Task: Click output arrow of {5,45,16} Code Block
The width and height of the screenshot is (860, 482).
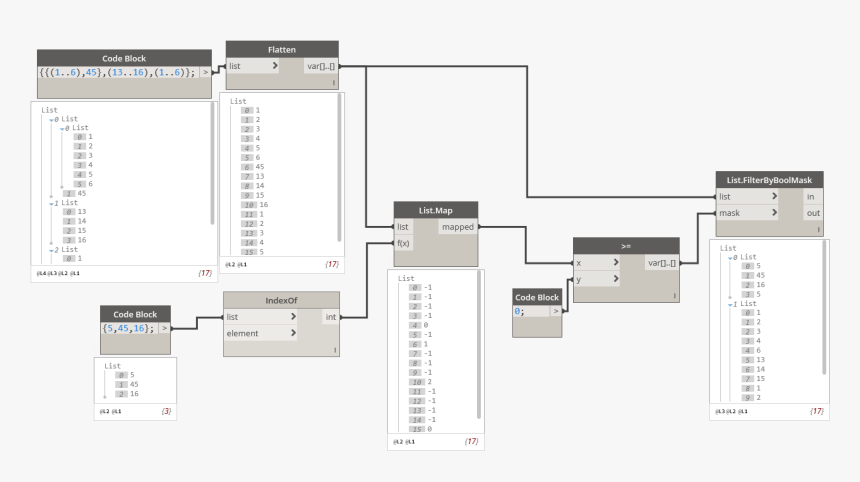Action: [x=164, y=327]
